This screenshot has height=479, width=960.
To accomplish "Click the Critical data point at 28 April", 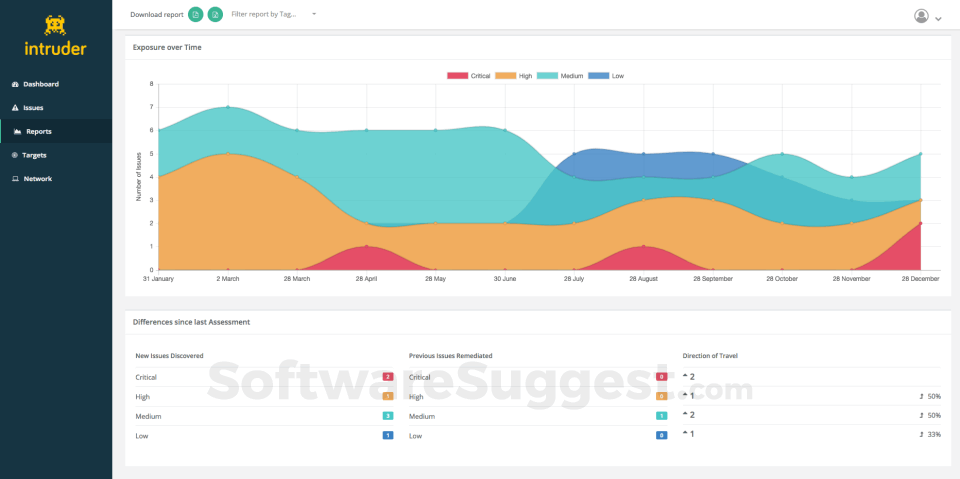I will click(367, 246).
